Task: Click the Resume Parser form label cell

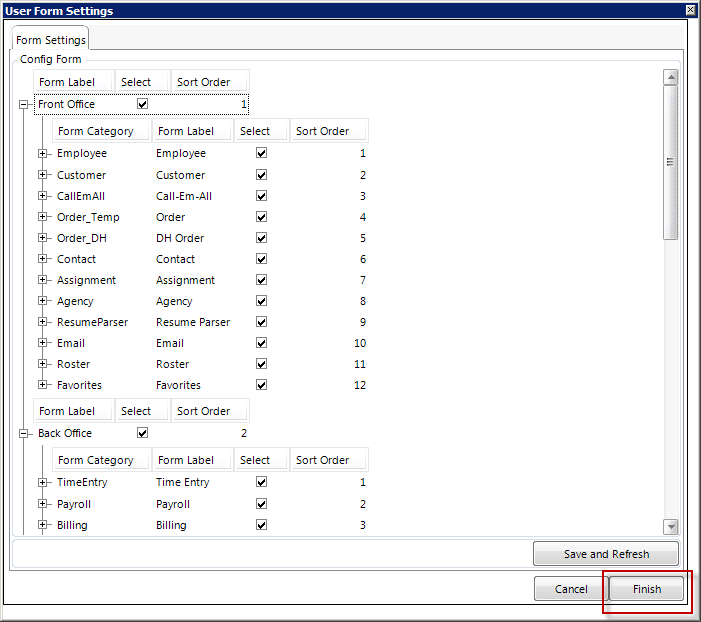Action: pos(193,322)
